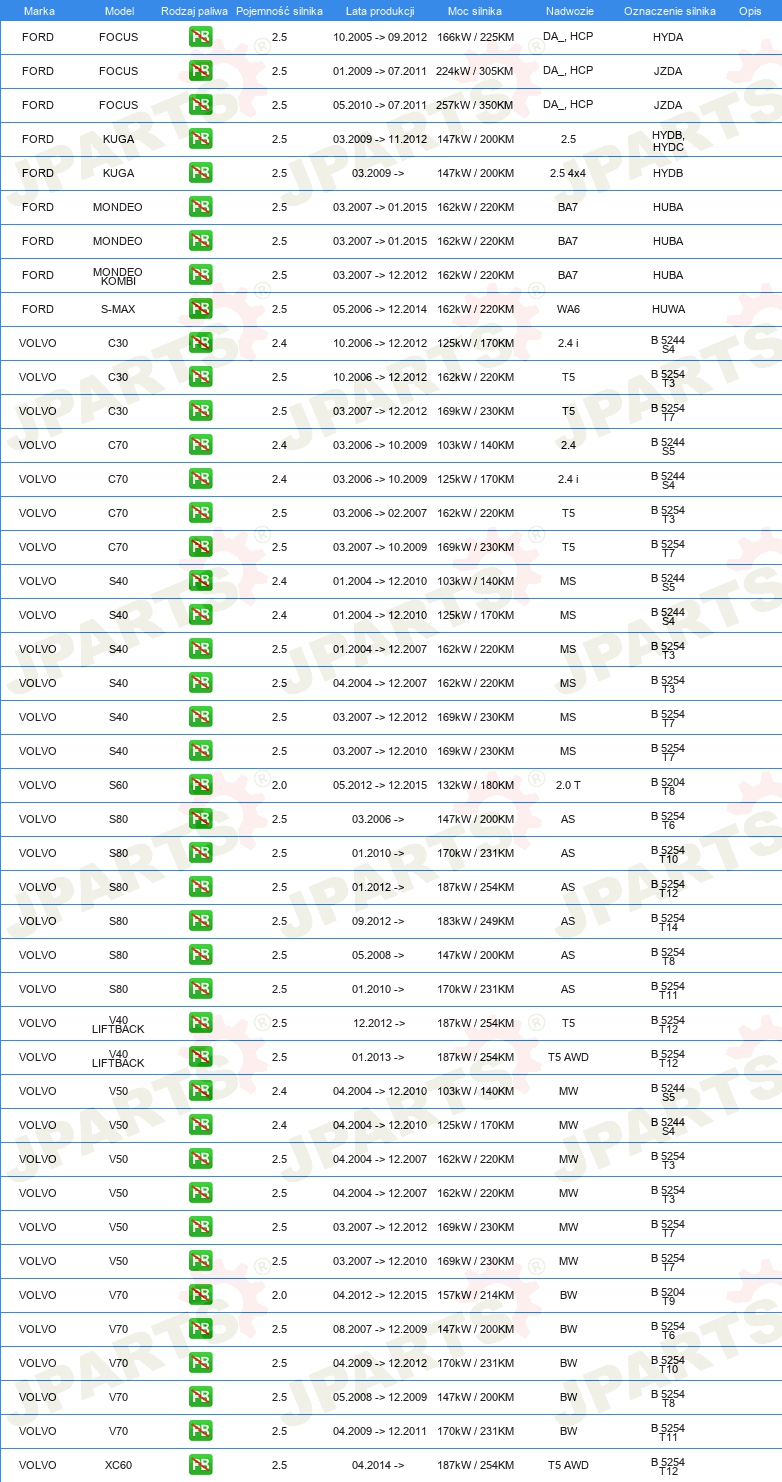Click the 2.0 T body cell
Viewport: 782px width, 1482px height.
[x=568, y=785]
